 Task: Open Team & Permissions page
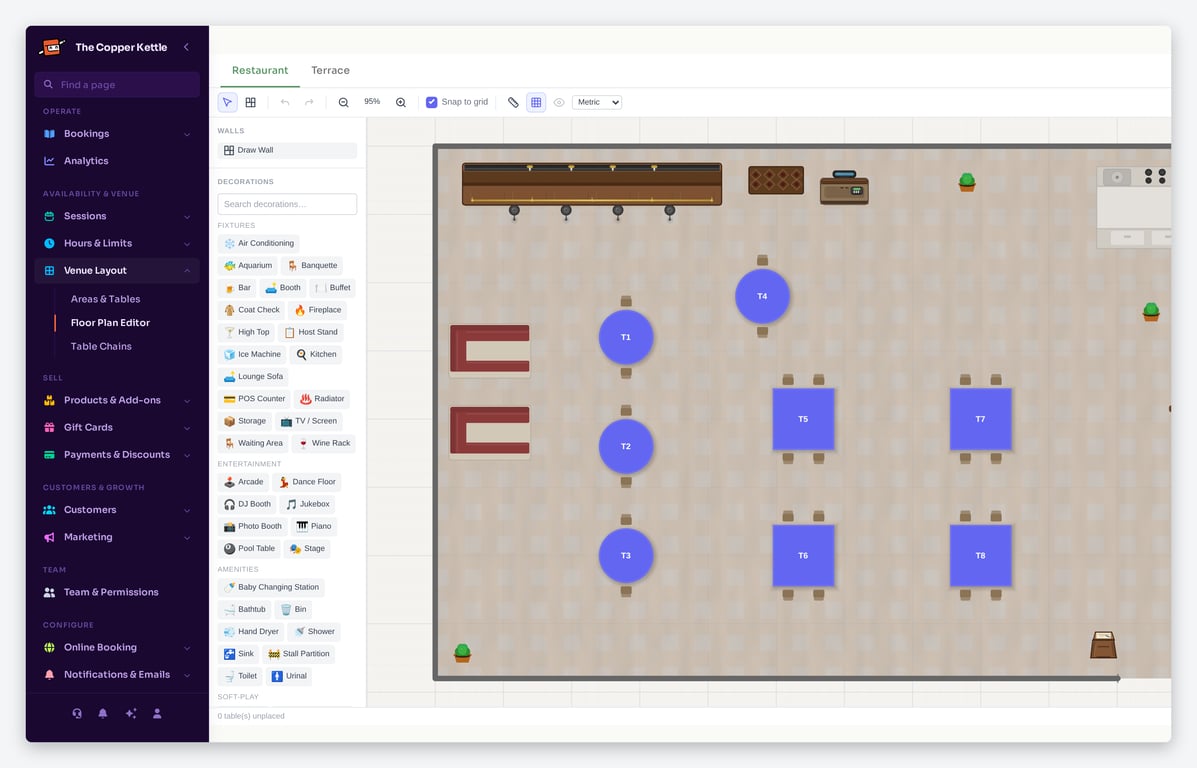pyautogui.click(x=117, y=592)
